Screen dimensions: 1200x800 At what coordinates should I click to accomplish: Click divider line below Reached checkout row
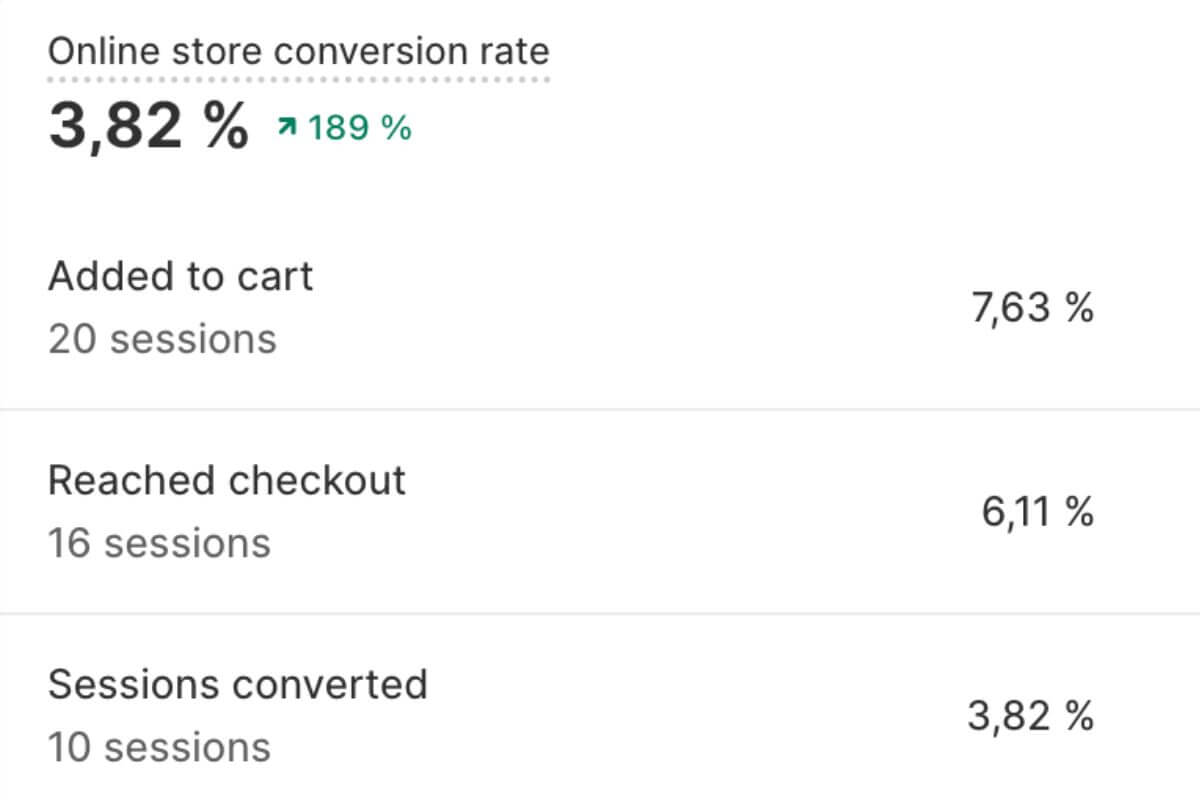coord(600,613)
